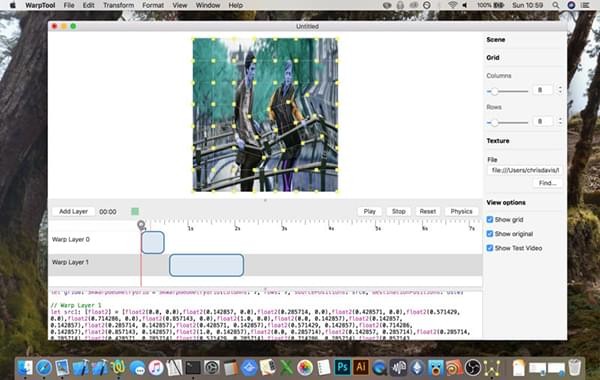600x380 pixels.
Task: Open Photoshop from the dock
Action: [x=342, y=367]
